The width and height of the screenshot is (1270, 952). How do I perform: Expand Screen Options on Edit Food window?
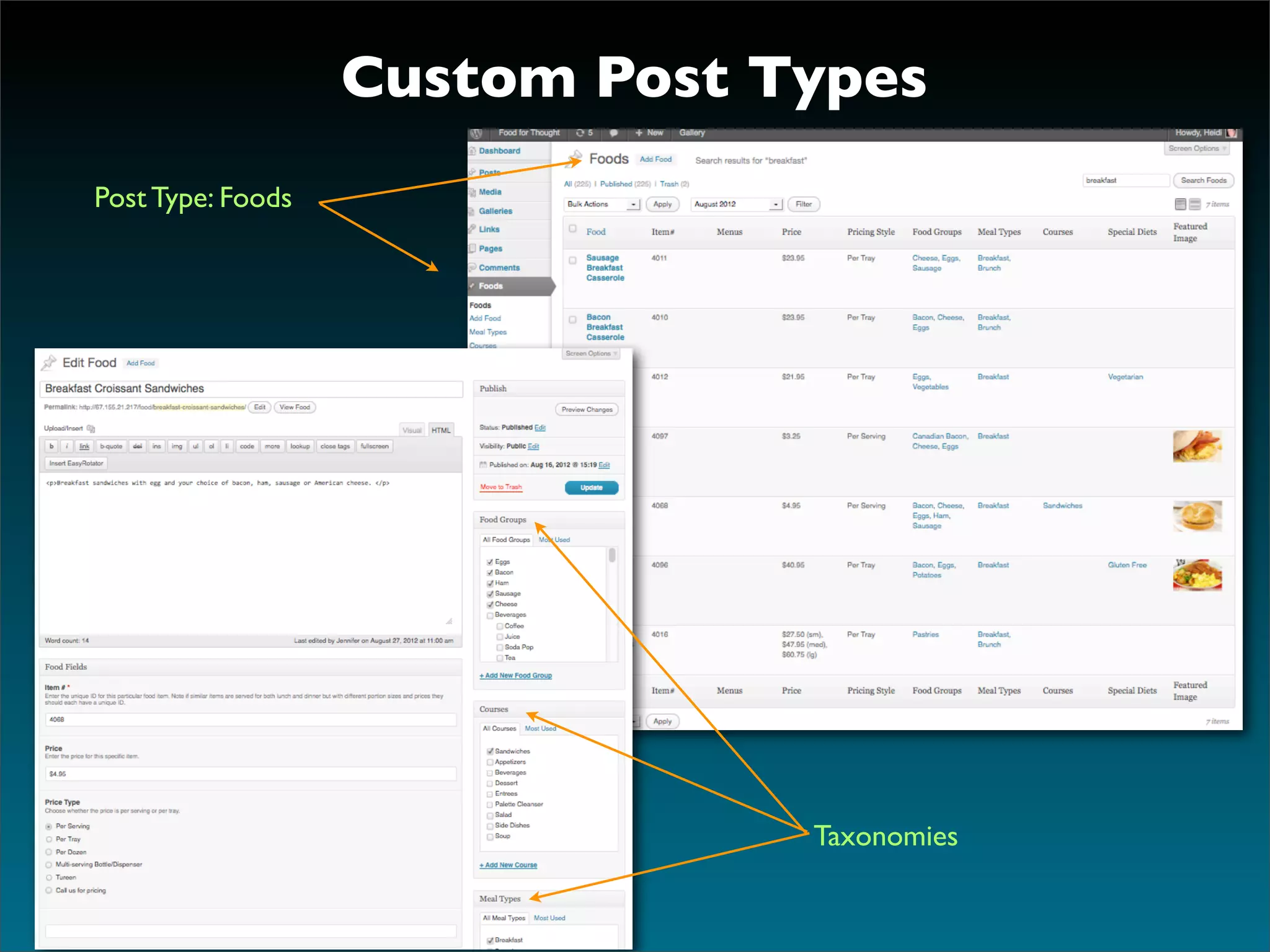(x=592, y=353)
